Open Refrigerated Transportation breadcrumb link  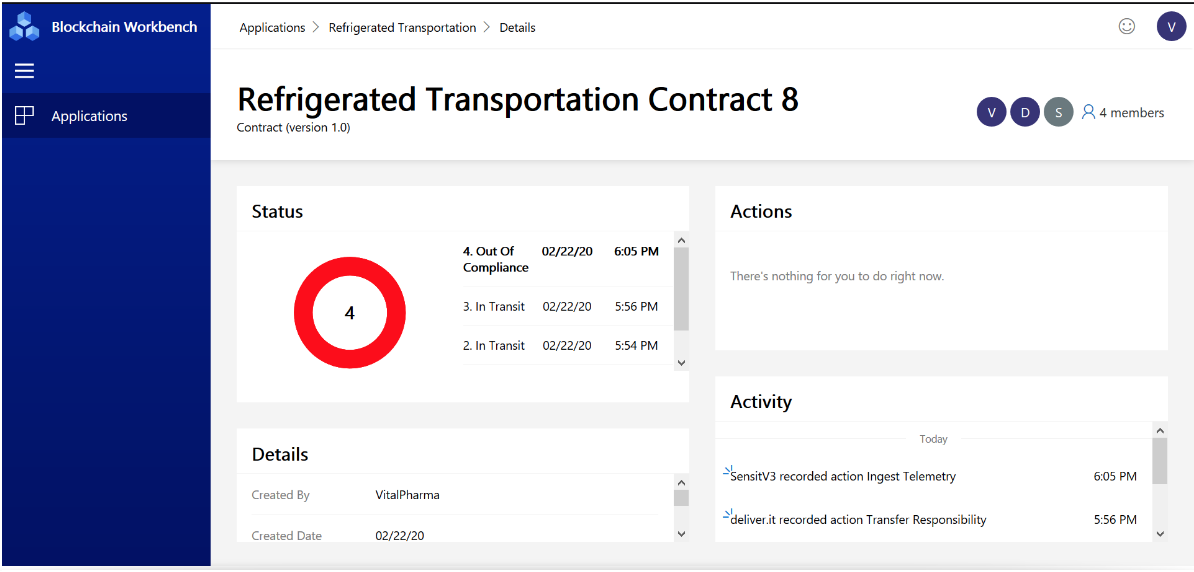tap(402, 27)
